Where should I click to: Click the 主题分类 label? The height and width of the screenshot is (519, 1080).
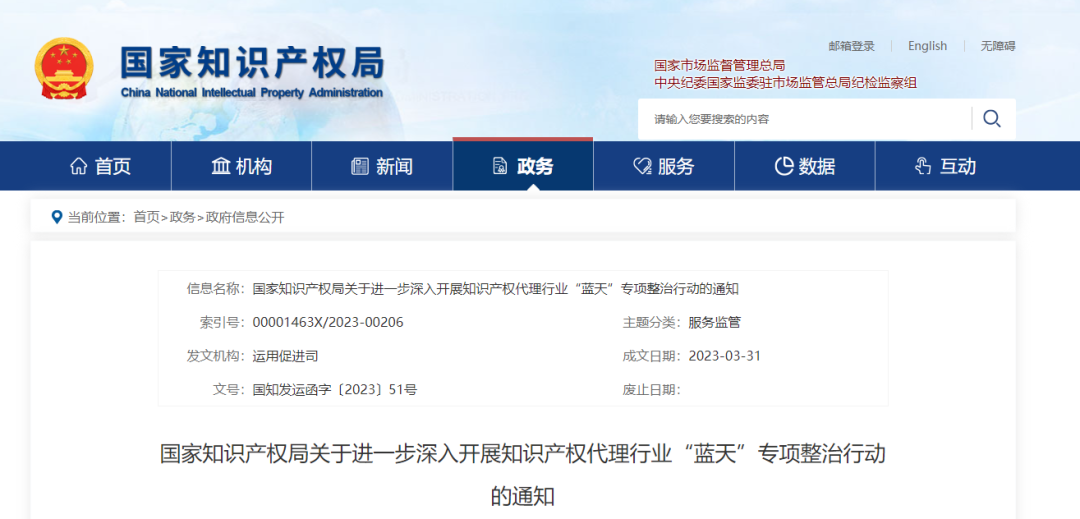coord(651,322)
